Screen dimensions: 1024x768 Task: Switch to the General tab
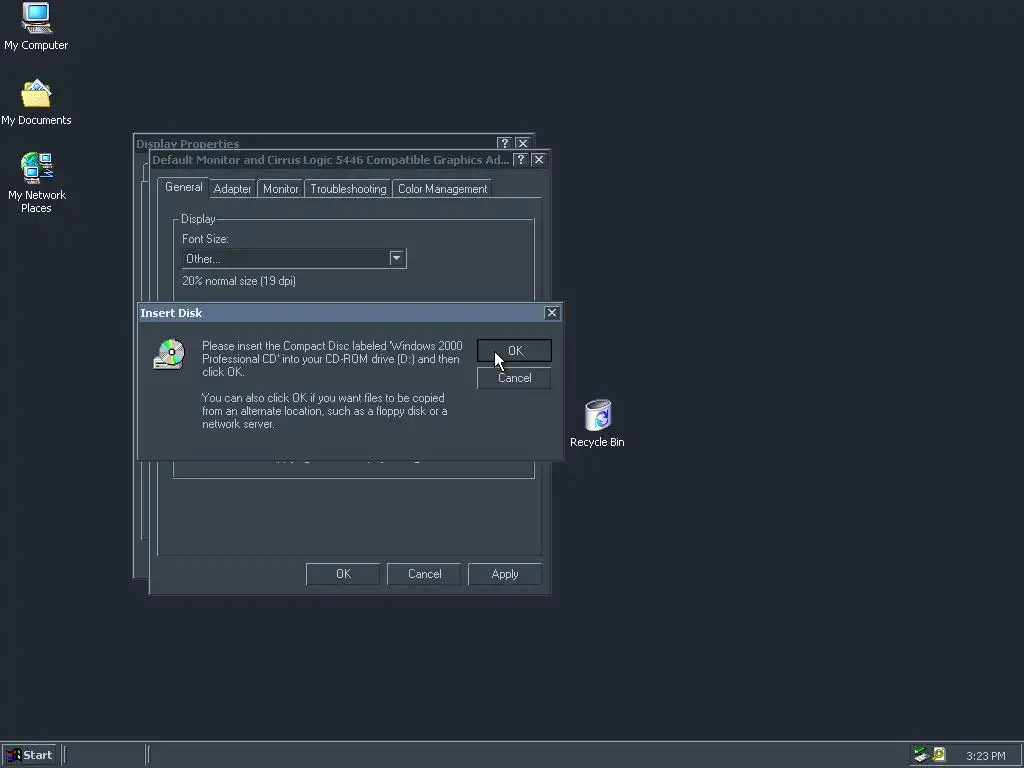pos(184,187)
